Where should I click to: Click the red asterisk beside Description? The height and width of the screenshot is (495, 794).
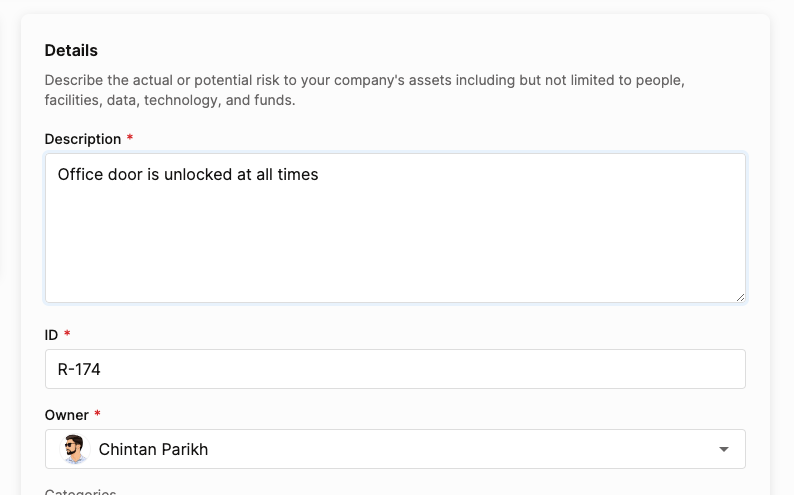[x=130, y=137]
